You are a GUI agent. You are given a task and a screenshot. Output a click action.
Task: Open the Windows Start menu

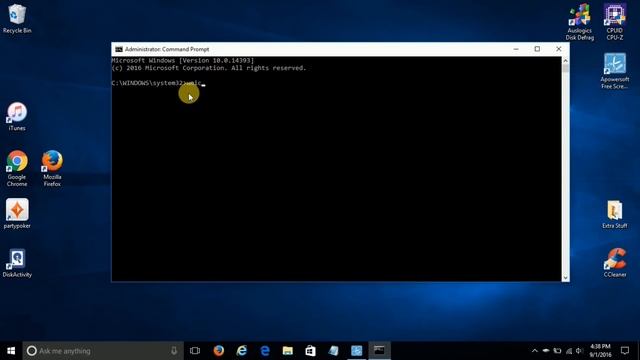point(11,351)
